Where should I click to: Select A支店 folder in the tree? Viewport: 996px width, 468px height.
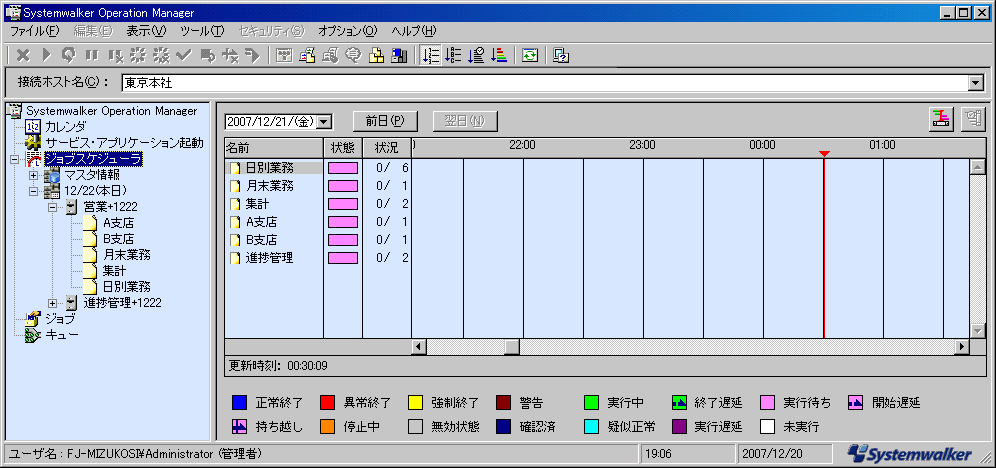118,223
